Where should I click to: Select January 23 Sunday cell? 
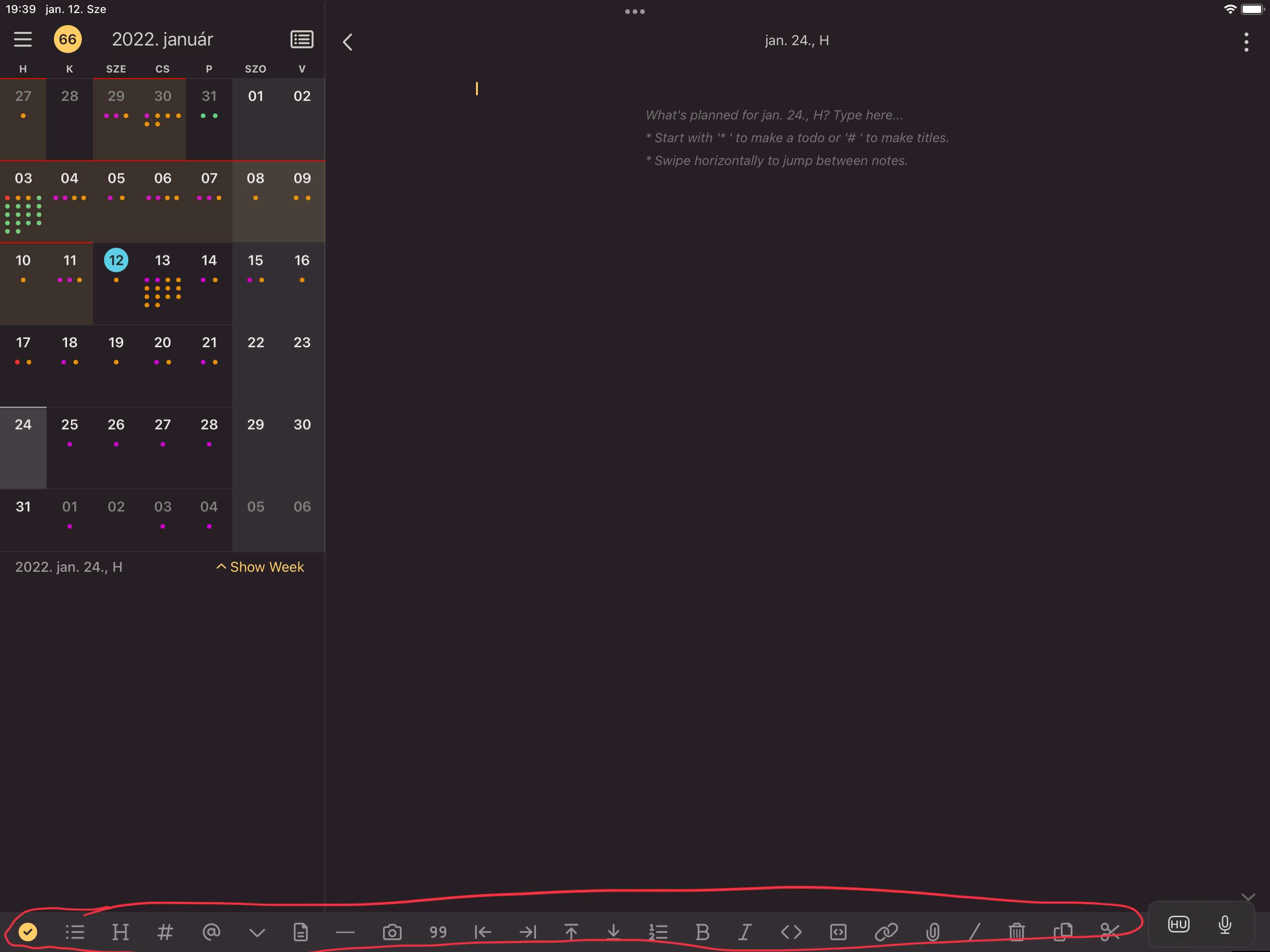[x=302, y=365]
